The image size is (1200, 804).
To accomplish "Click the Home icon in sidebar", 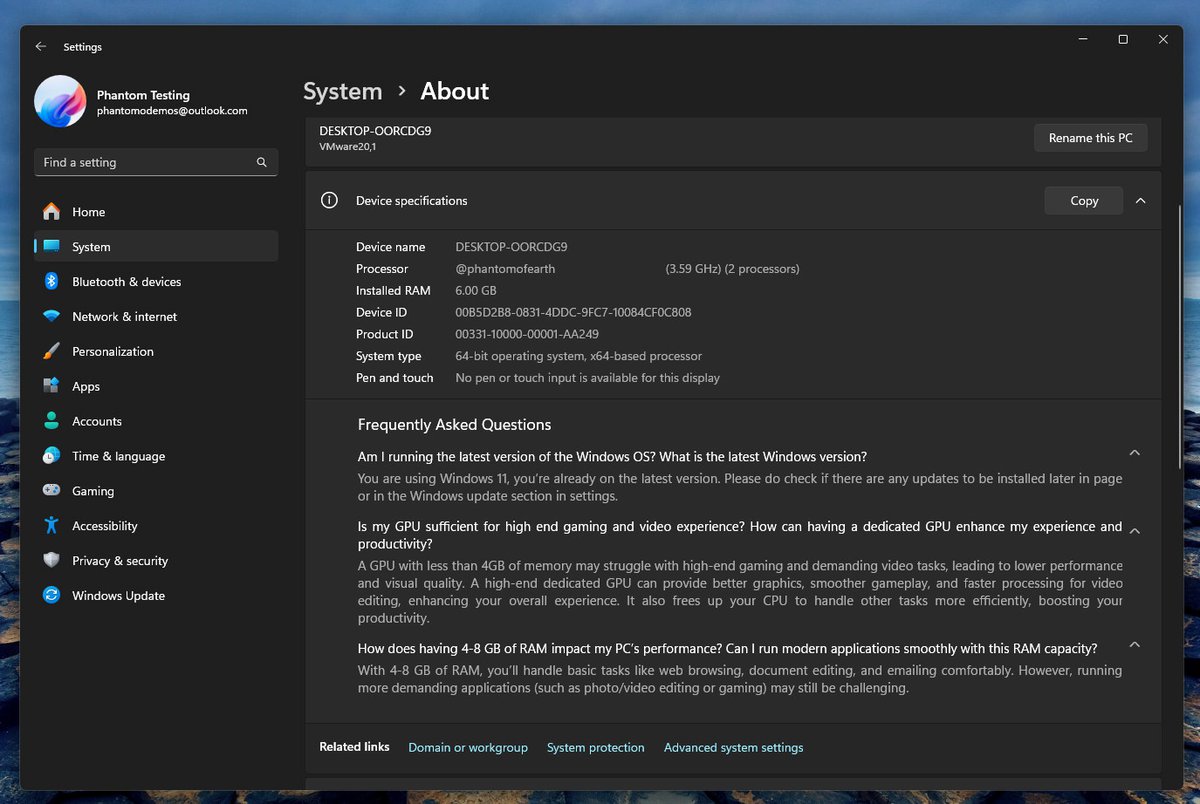I will [51, 212].
